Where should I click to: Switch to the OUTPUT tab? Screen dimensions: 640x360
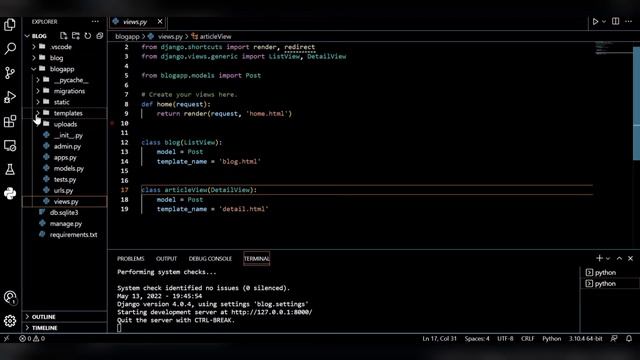coord(166,258)
